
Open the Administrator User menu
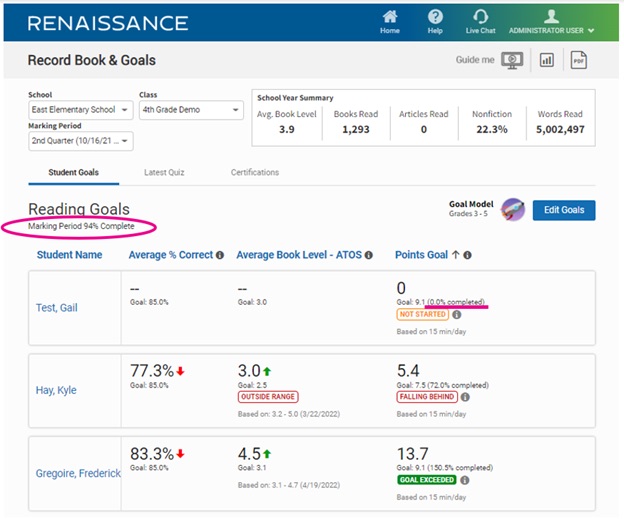coord(551,22)
